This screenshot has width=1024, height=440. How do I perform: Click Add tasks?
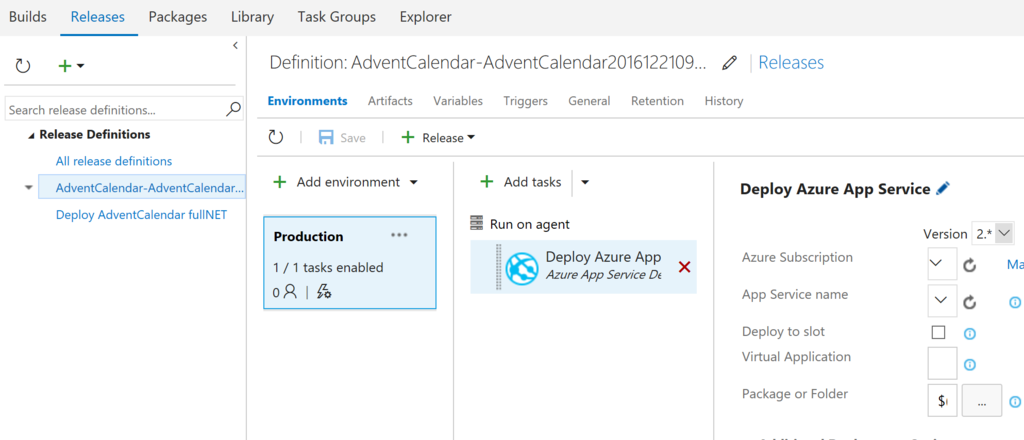[x=520, y=182]
